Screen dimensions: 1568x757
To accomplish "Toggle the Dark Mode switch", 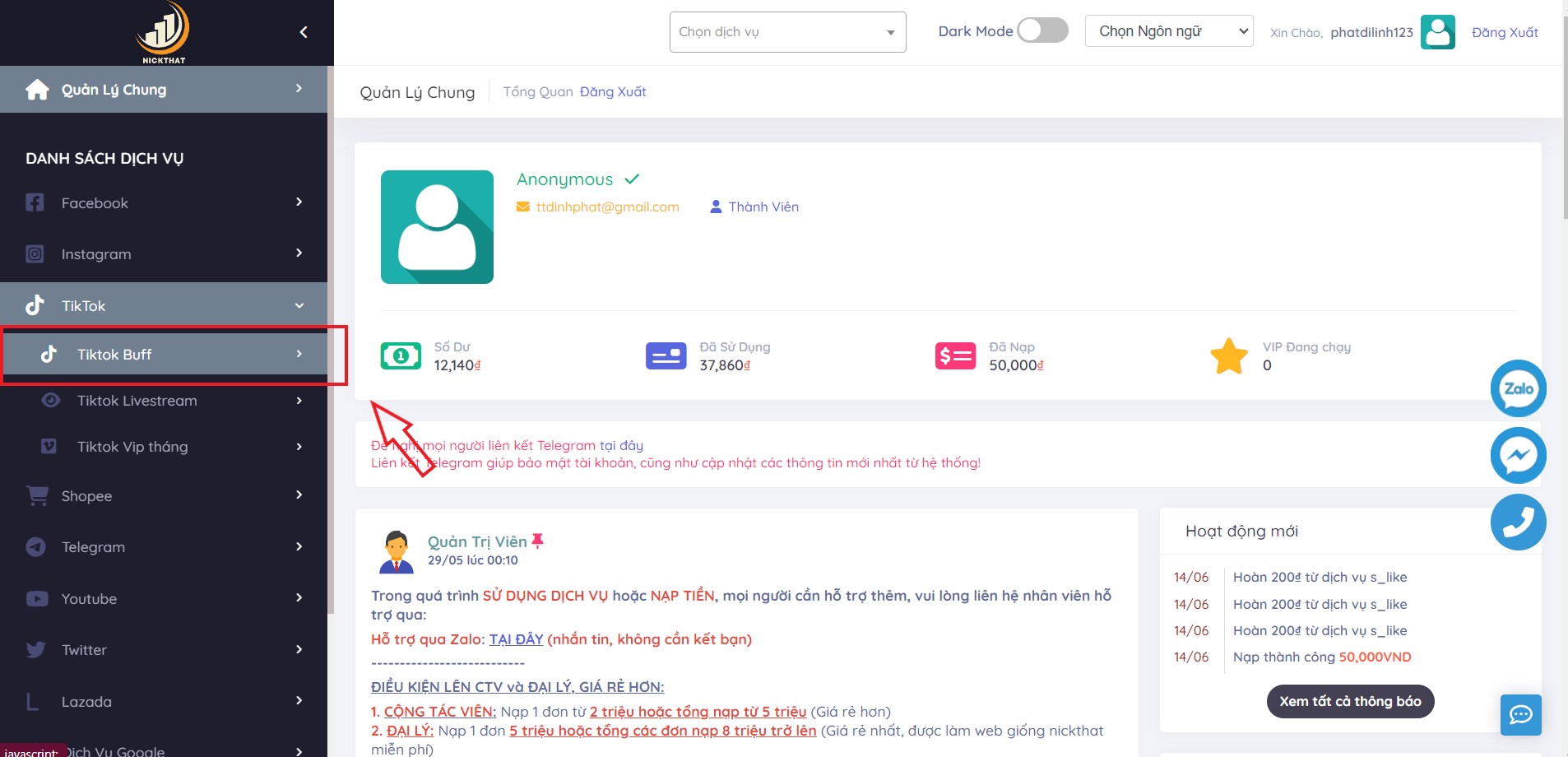I will click(x=1042, y=30).
